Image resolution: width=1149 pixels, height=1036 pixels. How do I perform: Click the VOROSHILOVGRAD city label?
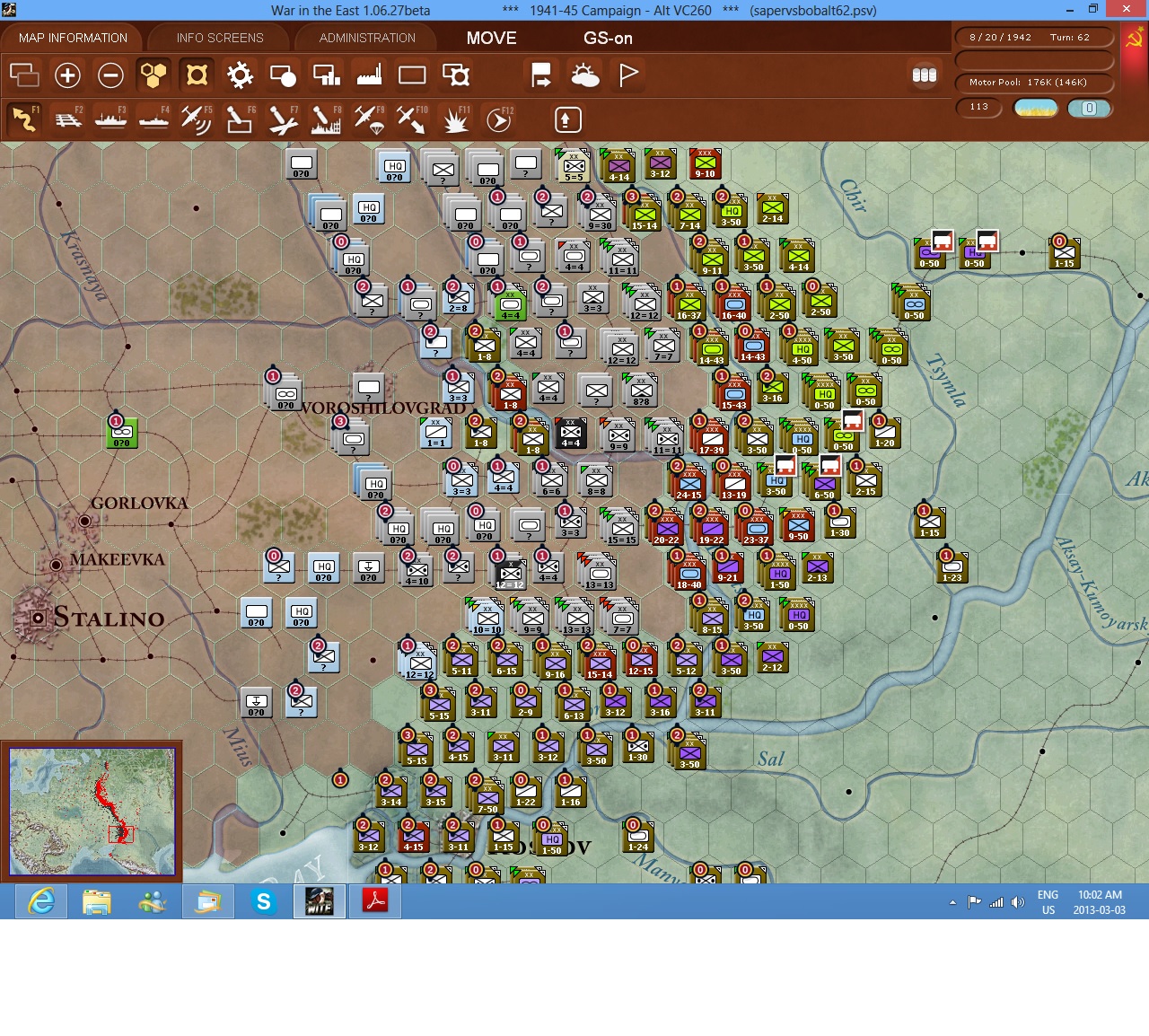382,408
